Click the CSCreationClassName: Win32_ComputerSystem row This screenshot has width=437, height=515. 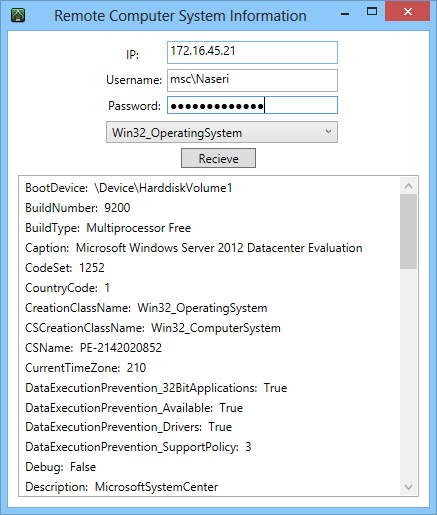(x=153, y=328)
